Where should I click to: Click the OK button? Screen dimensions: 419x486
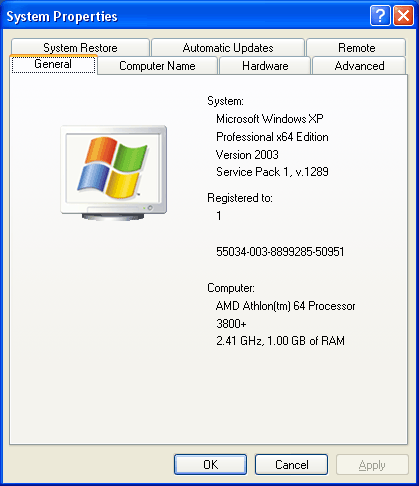click(x=210, y=464)
